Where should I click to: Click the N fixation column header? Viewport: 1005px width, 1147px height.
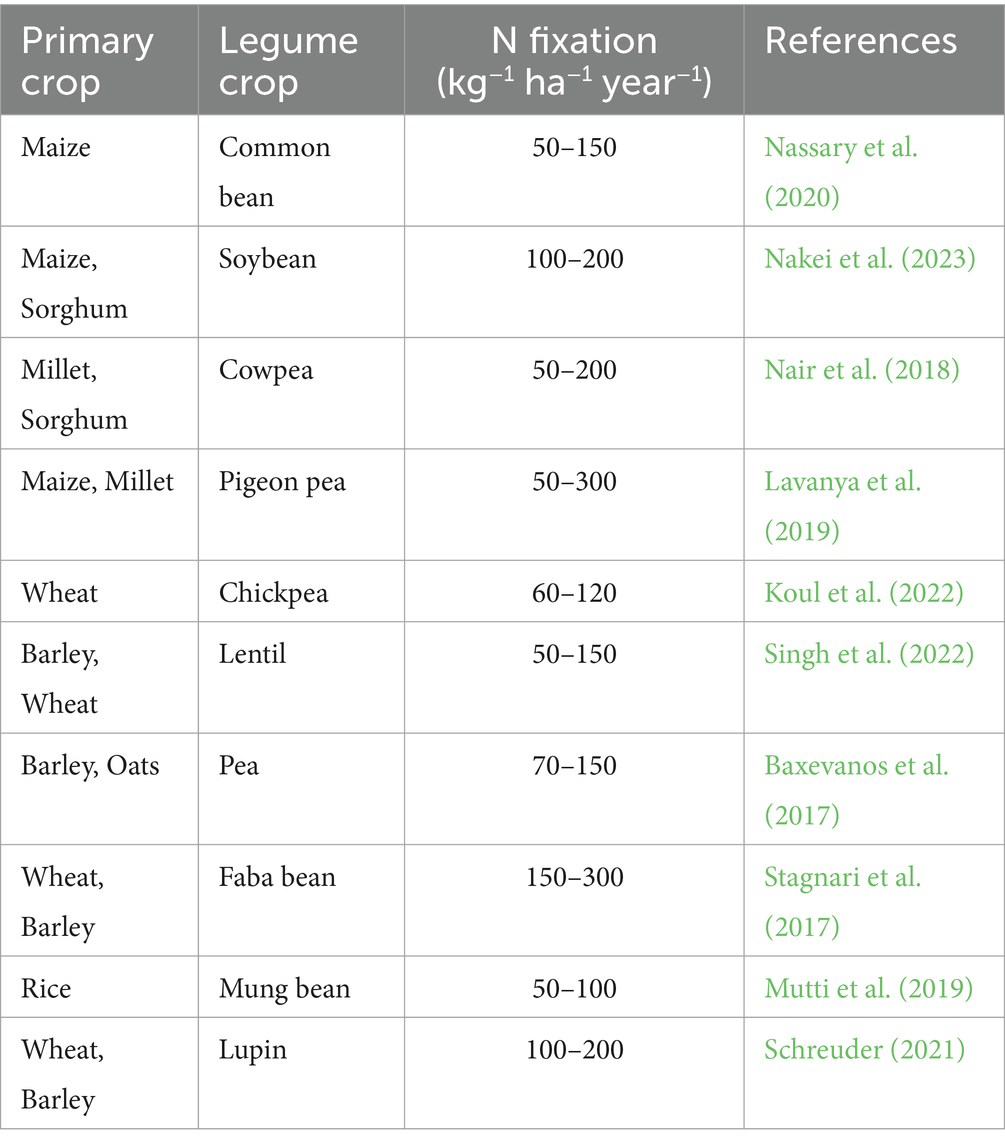574,60
